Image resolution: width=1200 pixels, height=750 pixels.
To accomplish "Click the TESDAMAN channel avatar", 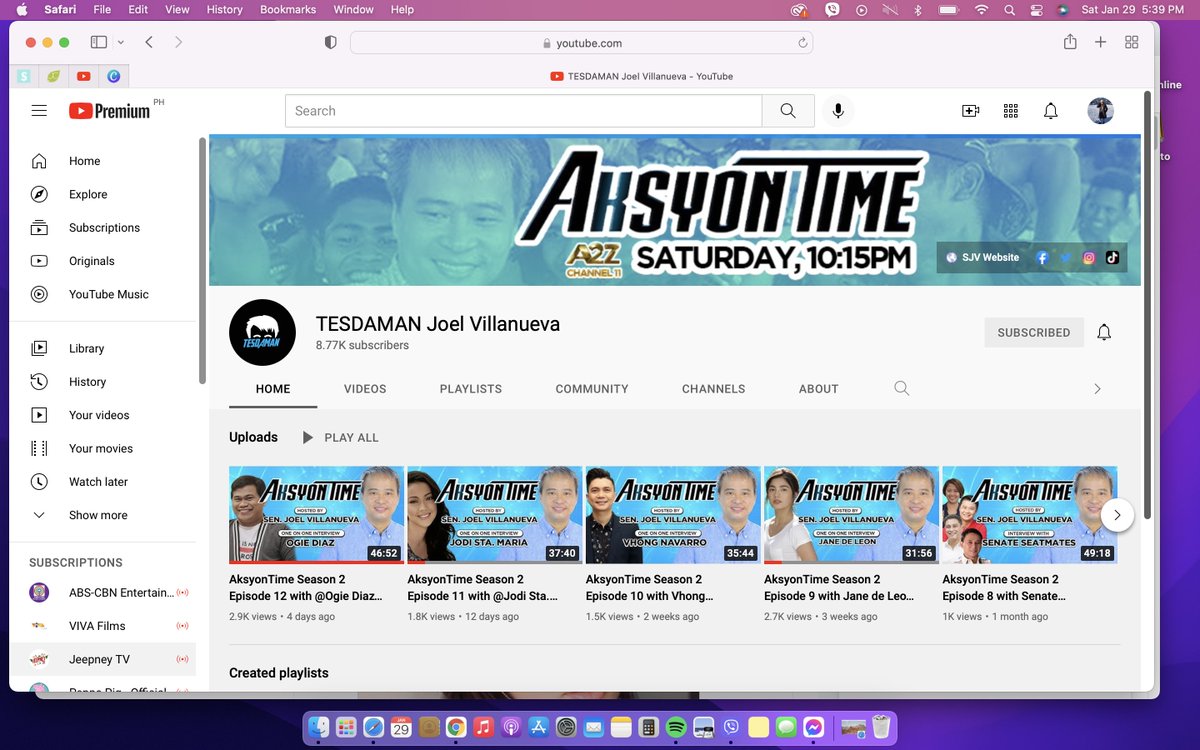I will [x=262, y=332].
